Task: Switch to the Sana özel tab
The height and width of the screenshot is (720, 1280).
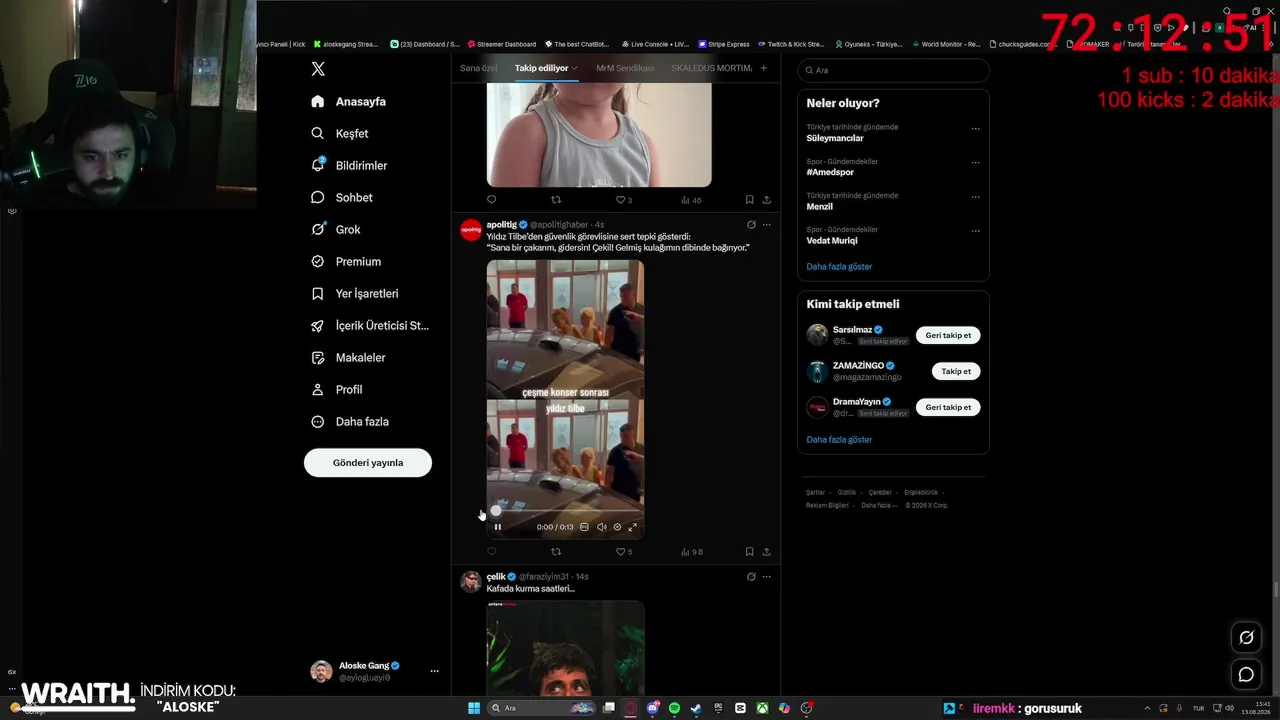Action: point(478,68)
